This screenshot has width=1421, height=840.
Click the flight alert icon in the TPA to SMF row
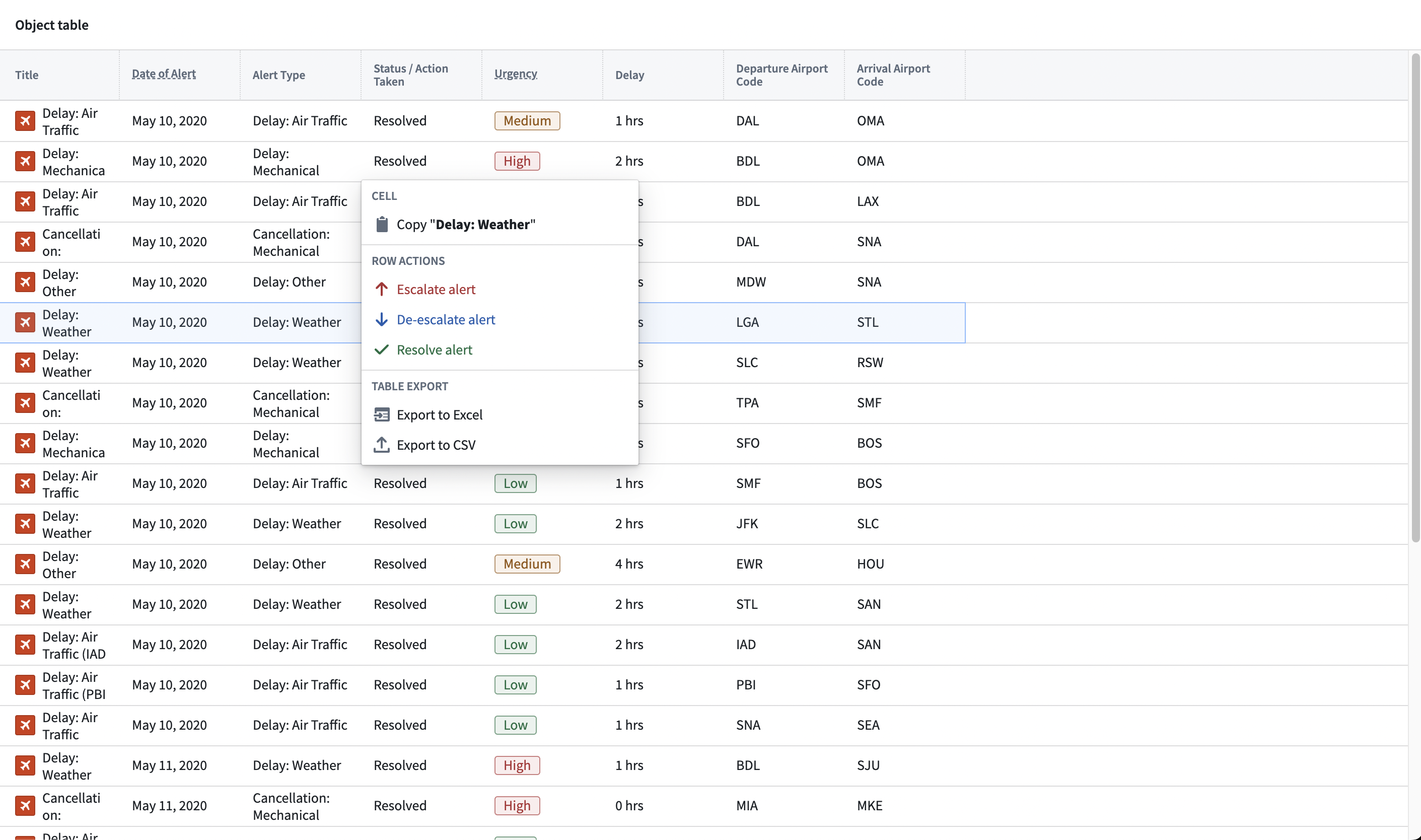click(25, 403)
